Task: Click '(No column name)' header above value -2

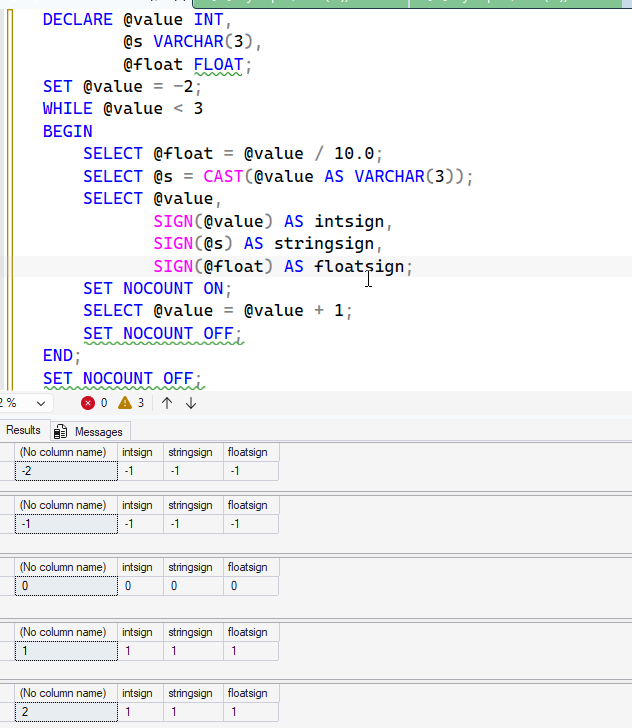Action: (x=66, y=452)
